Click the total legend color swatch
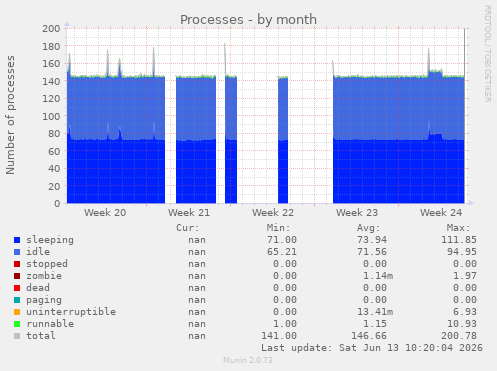This screenshot has height=371, width=497. (17, 336)
